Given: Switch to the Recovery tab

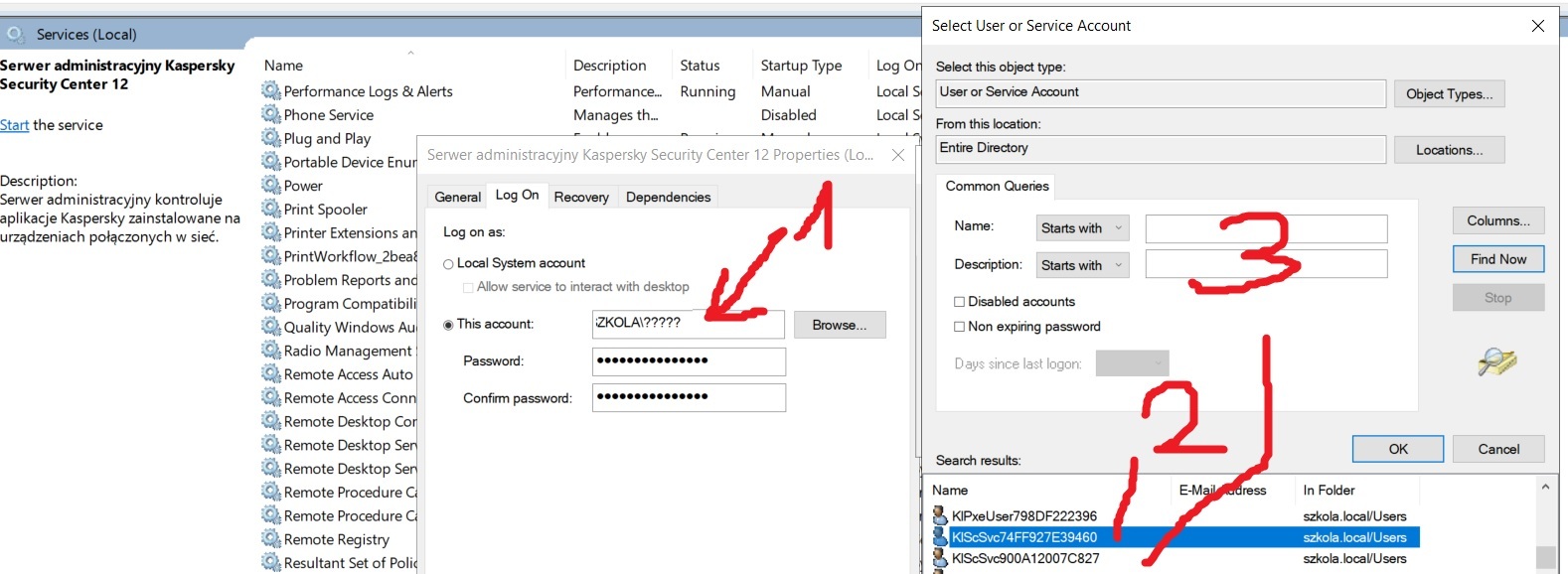Looking at the screenshot, I should click(x=581, y=197).
